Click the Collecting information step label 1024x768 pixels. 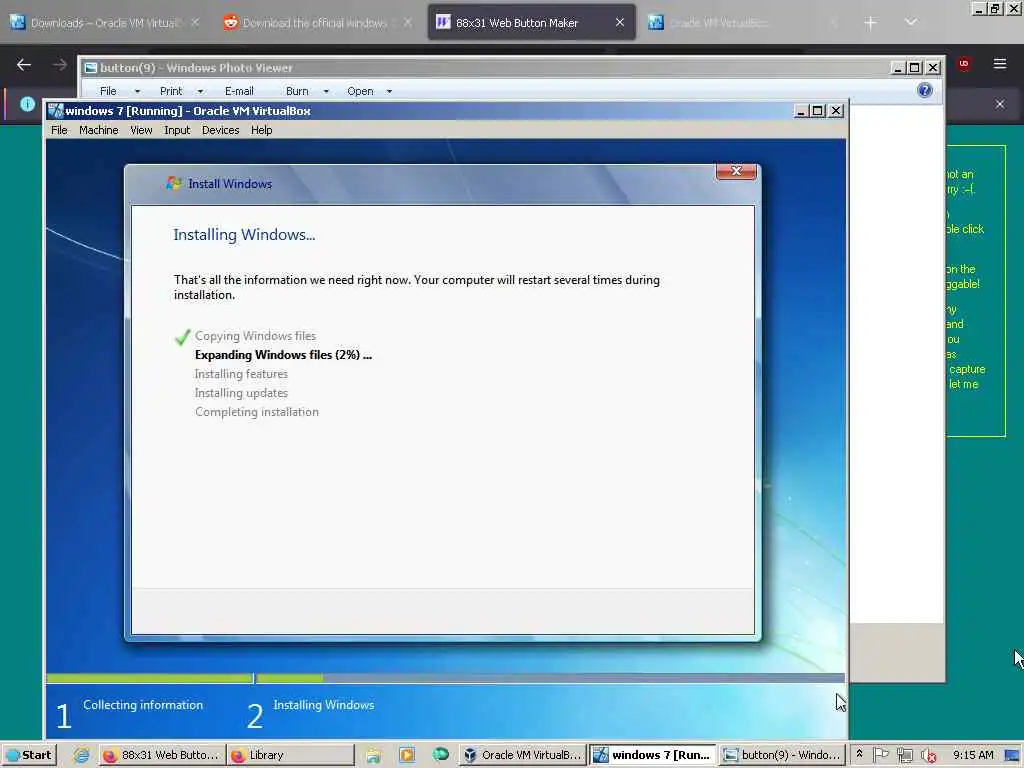click(x=142, y=705)
